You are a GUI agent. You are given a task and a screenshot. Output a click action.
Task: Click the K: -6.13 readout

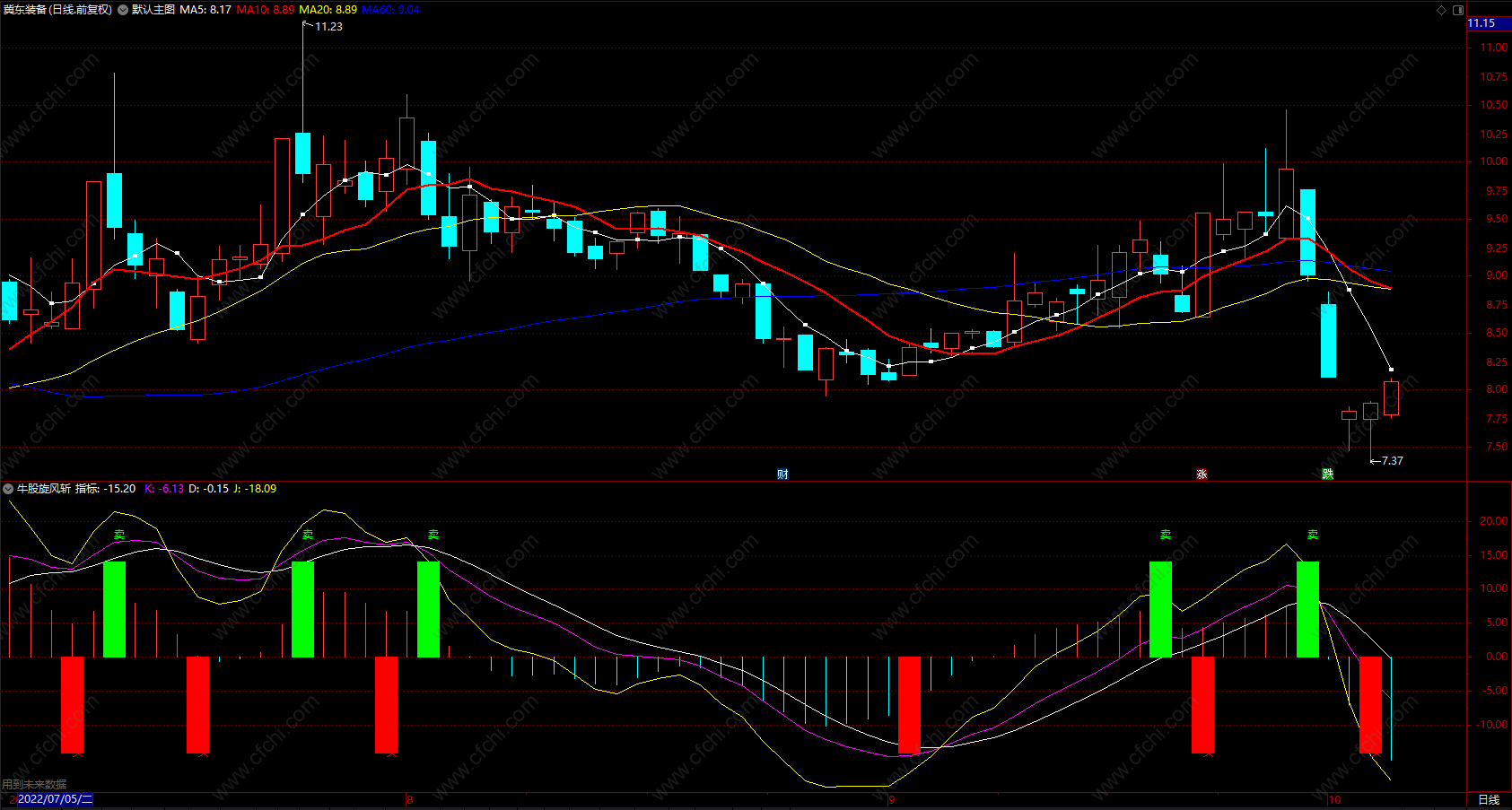pyautogui.click(x=164, y=489)
